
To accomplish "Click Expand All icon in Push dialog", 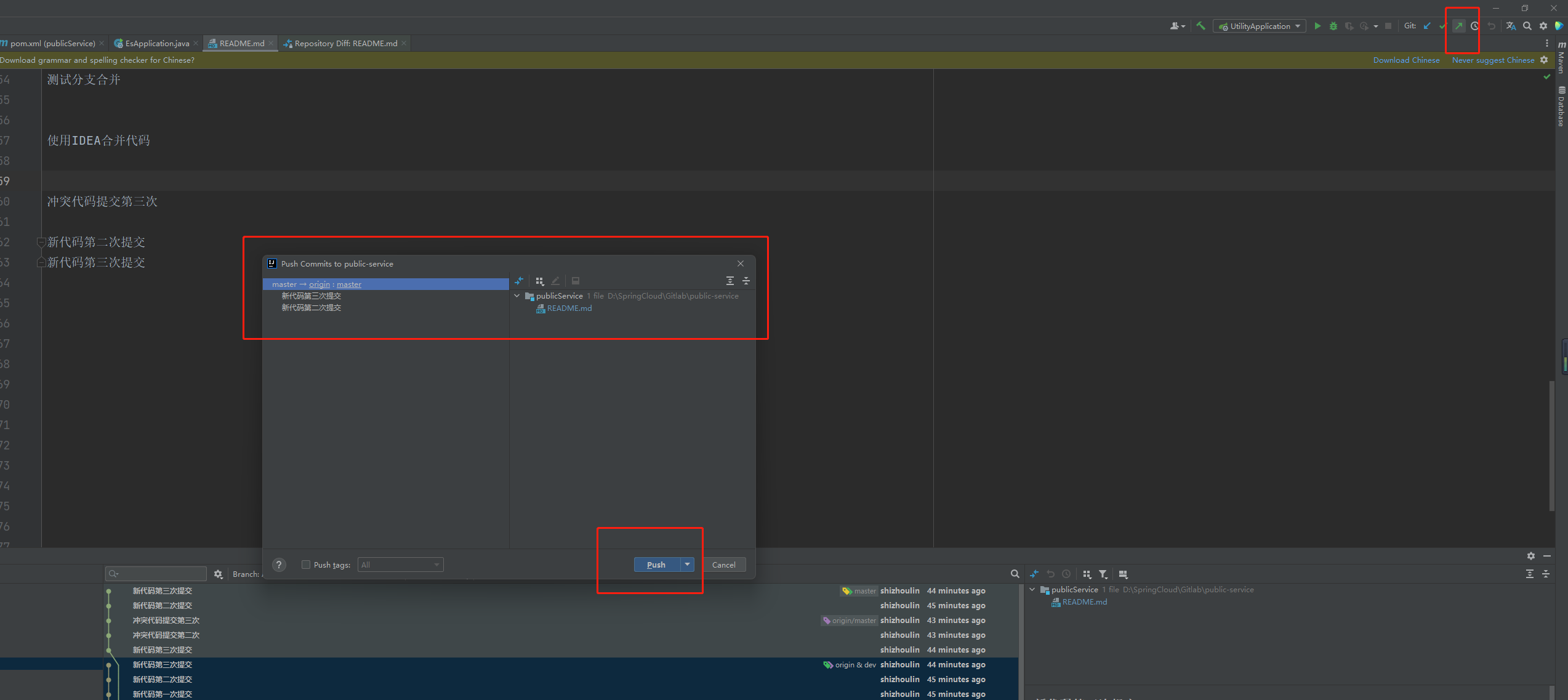I will click(730, 281).
